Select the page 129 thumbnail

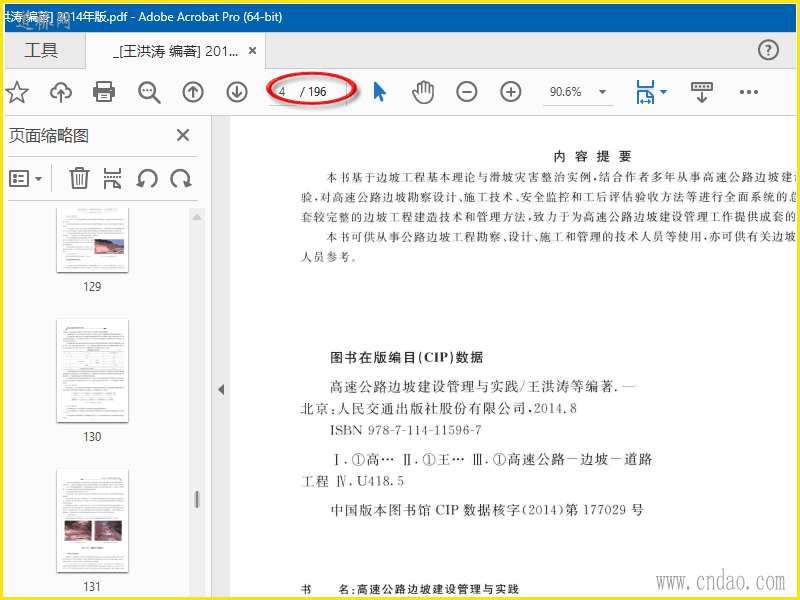pyautogui.click(x=92, y=240)
